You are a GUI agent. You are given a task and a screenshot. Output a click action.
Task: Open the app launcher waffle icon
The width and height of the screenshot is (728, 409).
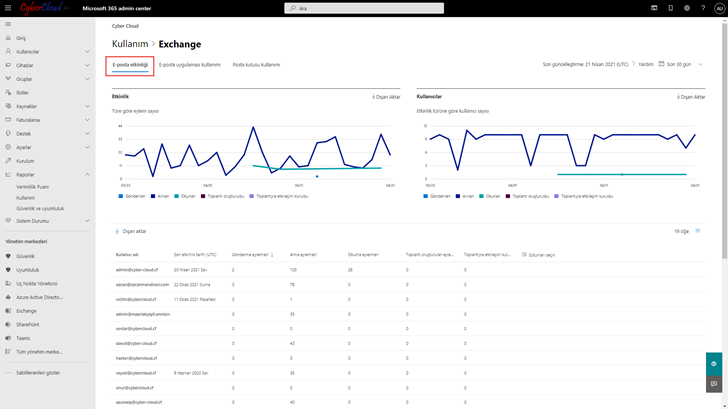(x=8, y=8)
